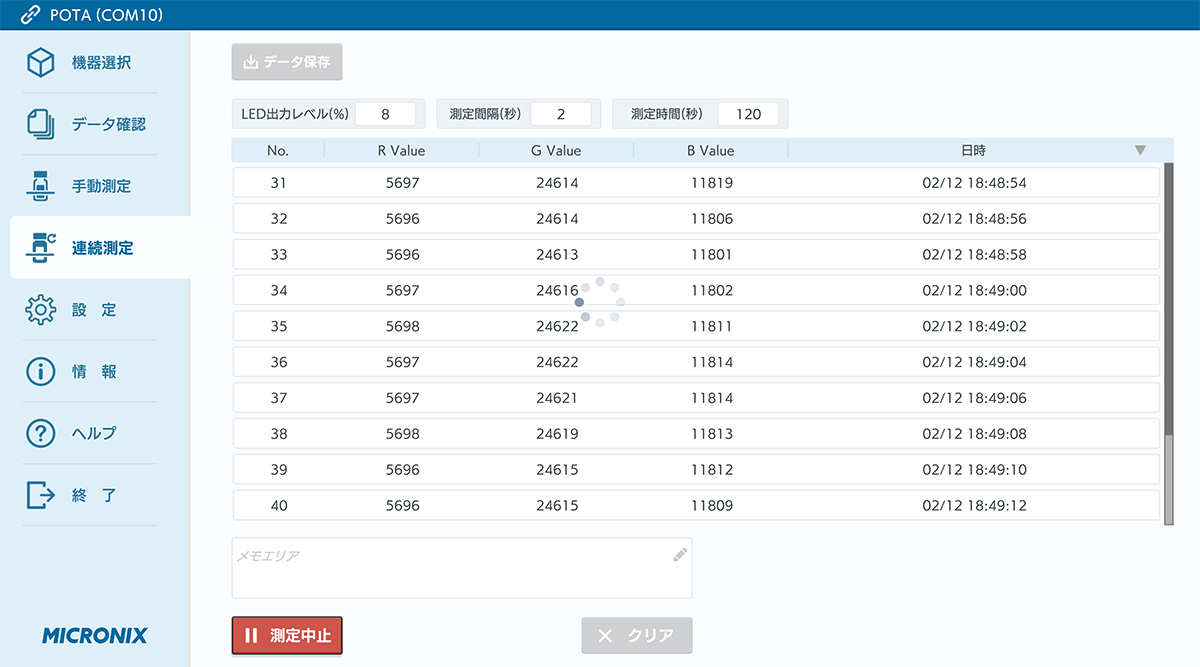Click the クリア button

(637, 635)
